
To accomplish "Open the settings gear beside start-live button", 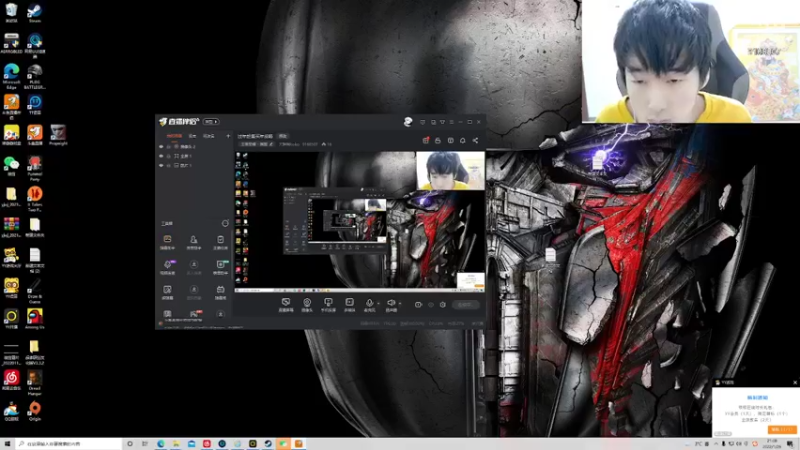I will coord(443,304).
